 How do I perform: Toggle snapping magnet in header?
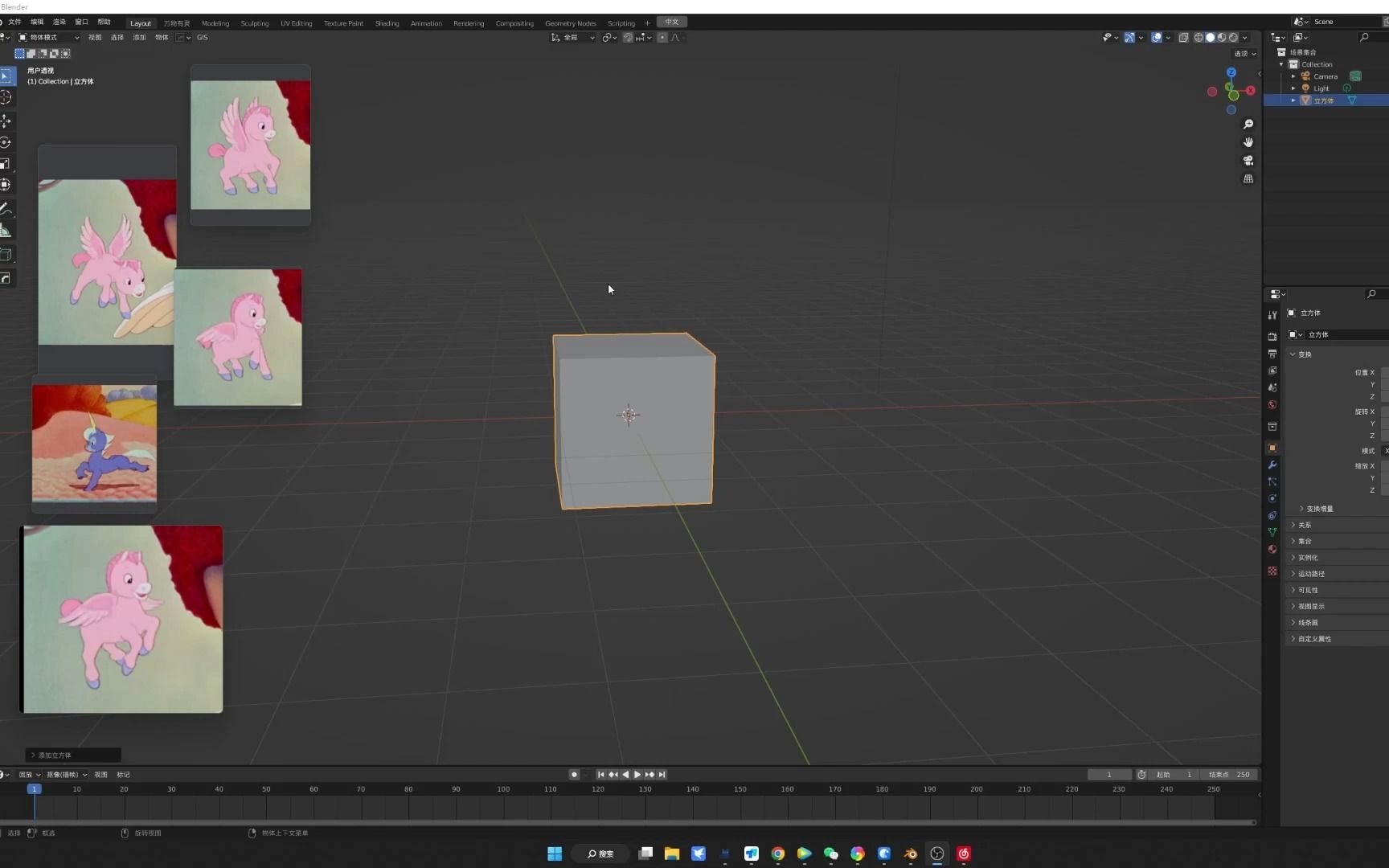(628, 37)
